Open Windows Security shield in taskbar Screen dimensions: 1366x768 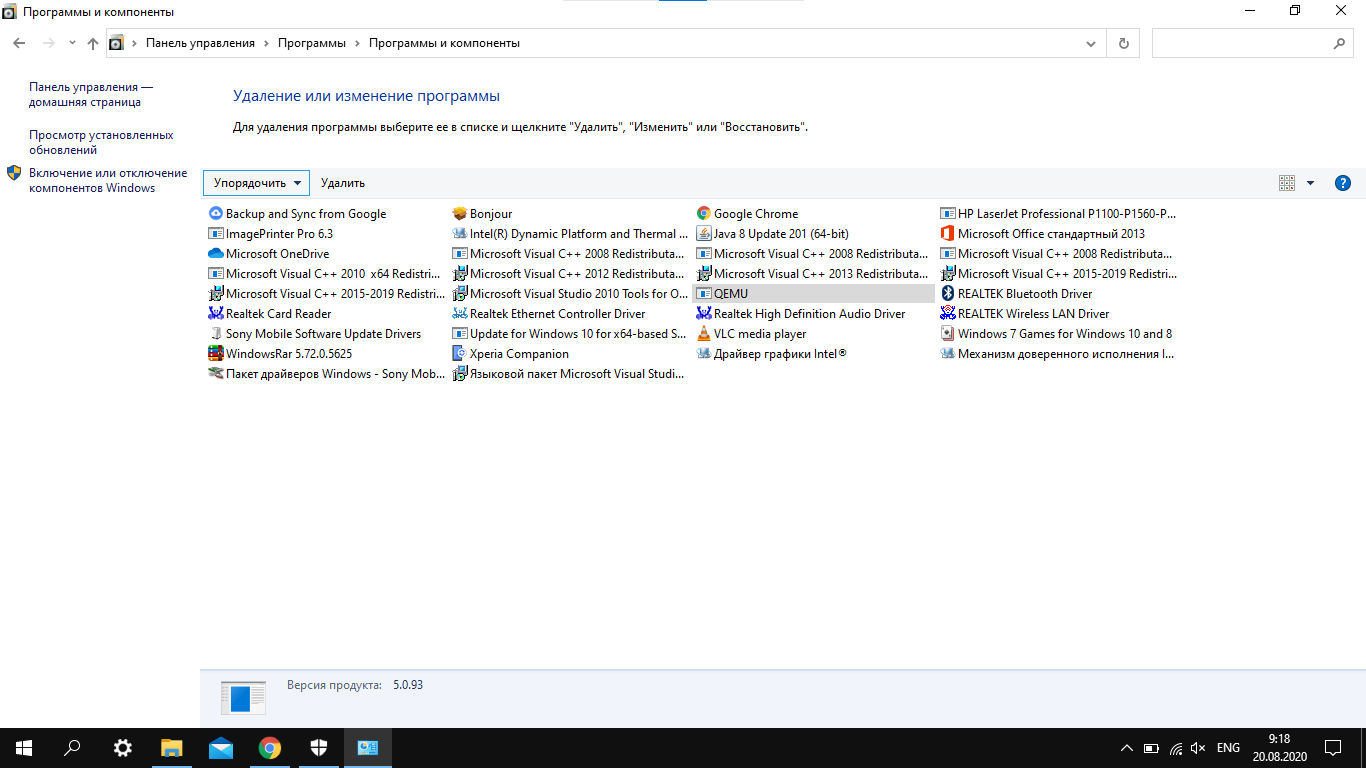click(x=319, y=748)
